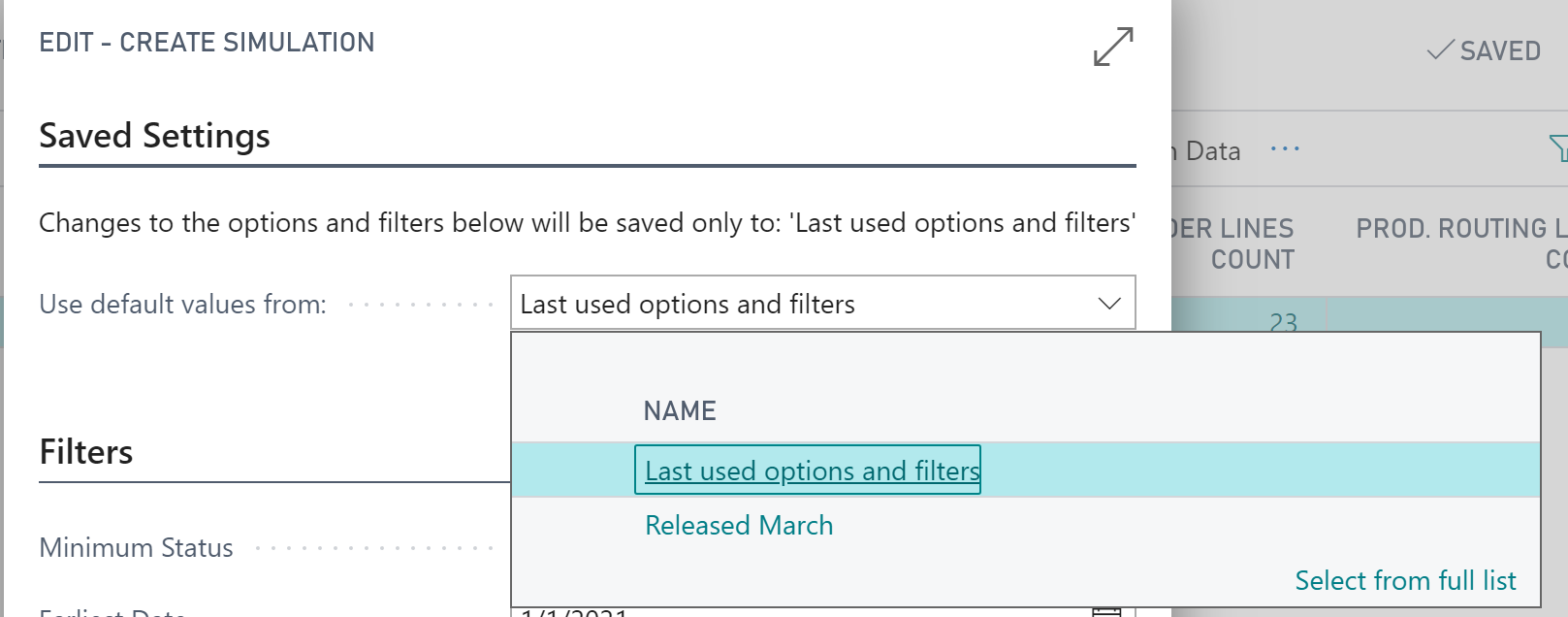Image resolution: width=1568 pixels, height=617 pixels.
Task: Sort by the NAME column header
Action: (680, 410)
